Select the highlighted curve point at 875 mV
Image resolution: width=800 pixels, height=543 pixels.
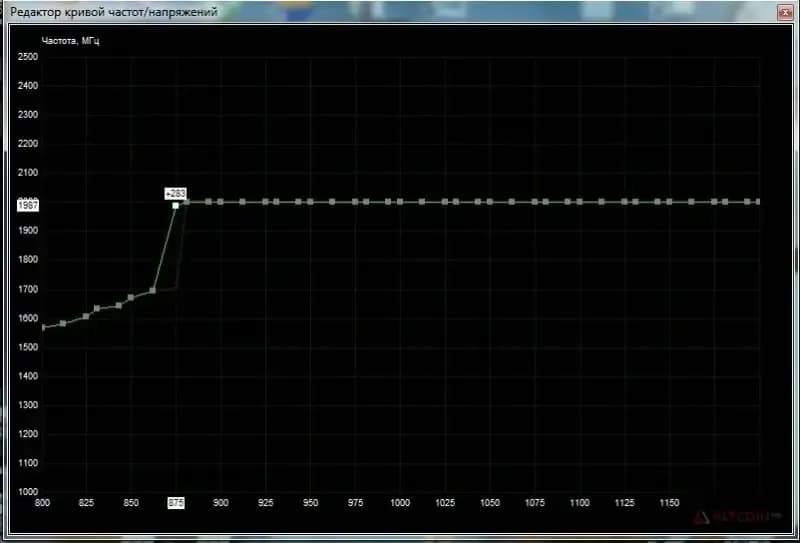pyautogui.click(x=176, y=206)
